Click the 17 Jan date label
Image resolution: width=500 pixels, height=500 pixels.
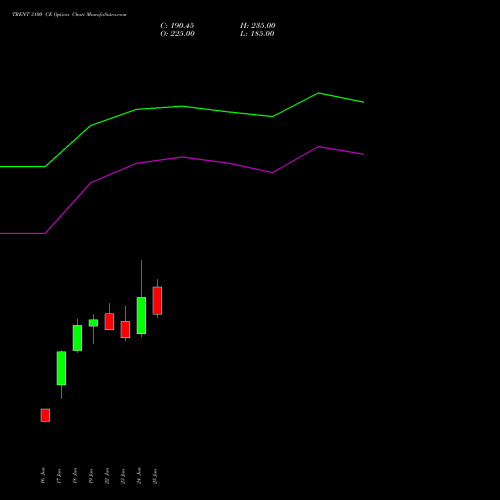(x=59, y=476)
